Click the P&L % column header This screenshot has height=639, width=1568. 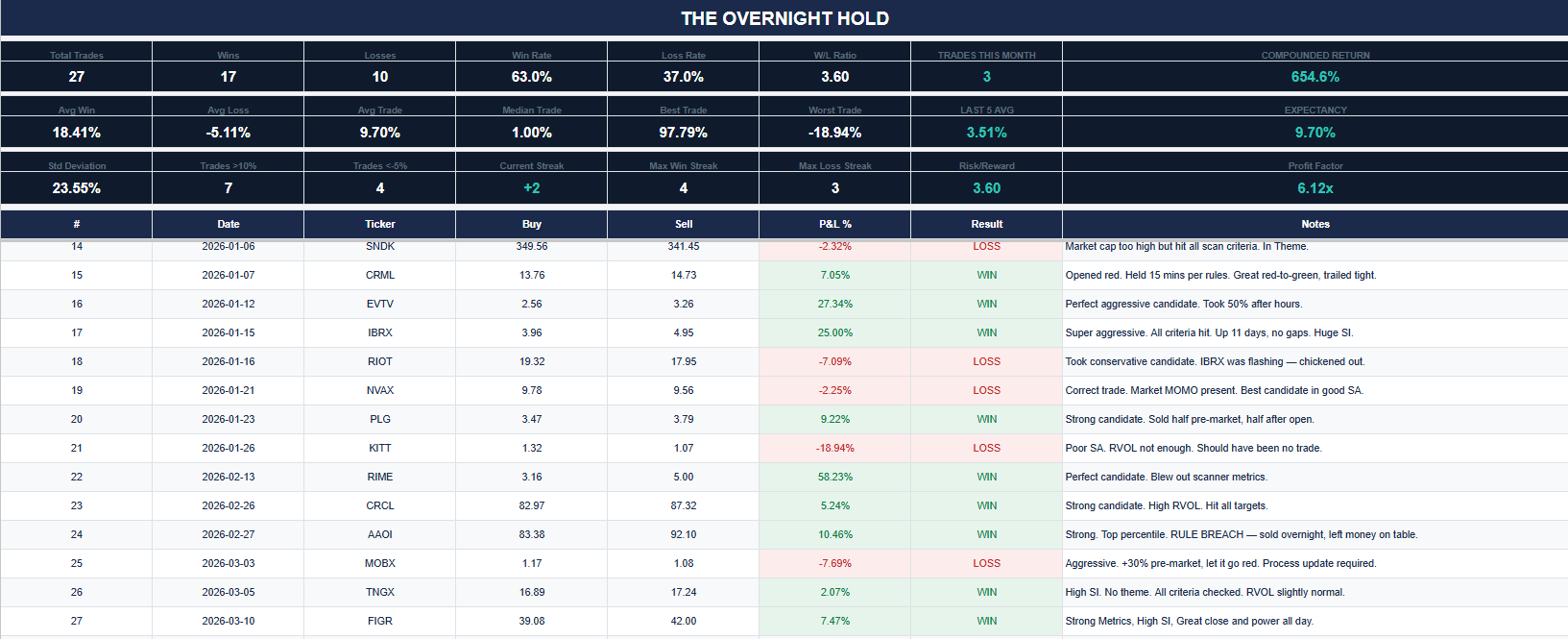point(834,224)
